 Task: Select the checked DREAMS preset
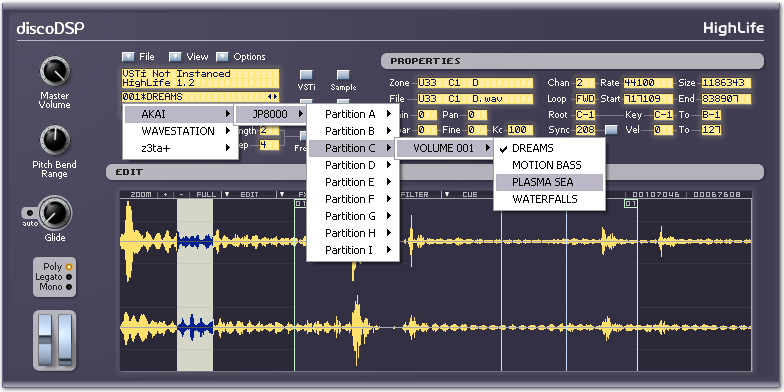click(549, 148)
